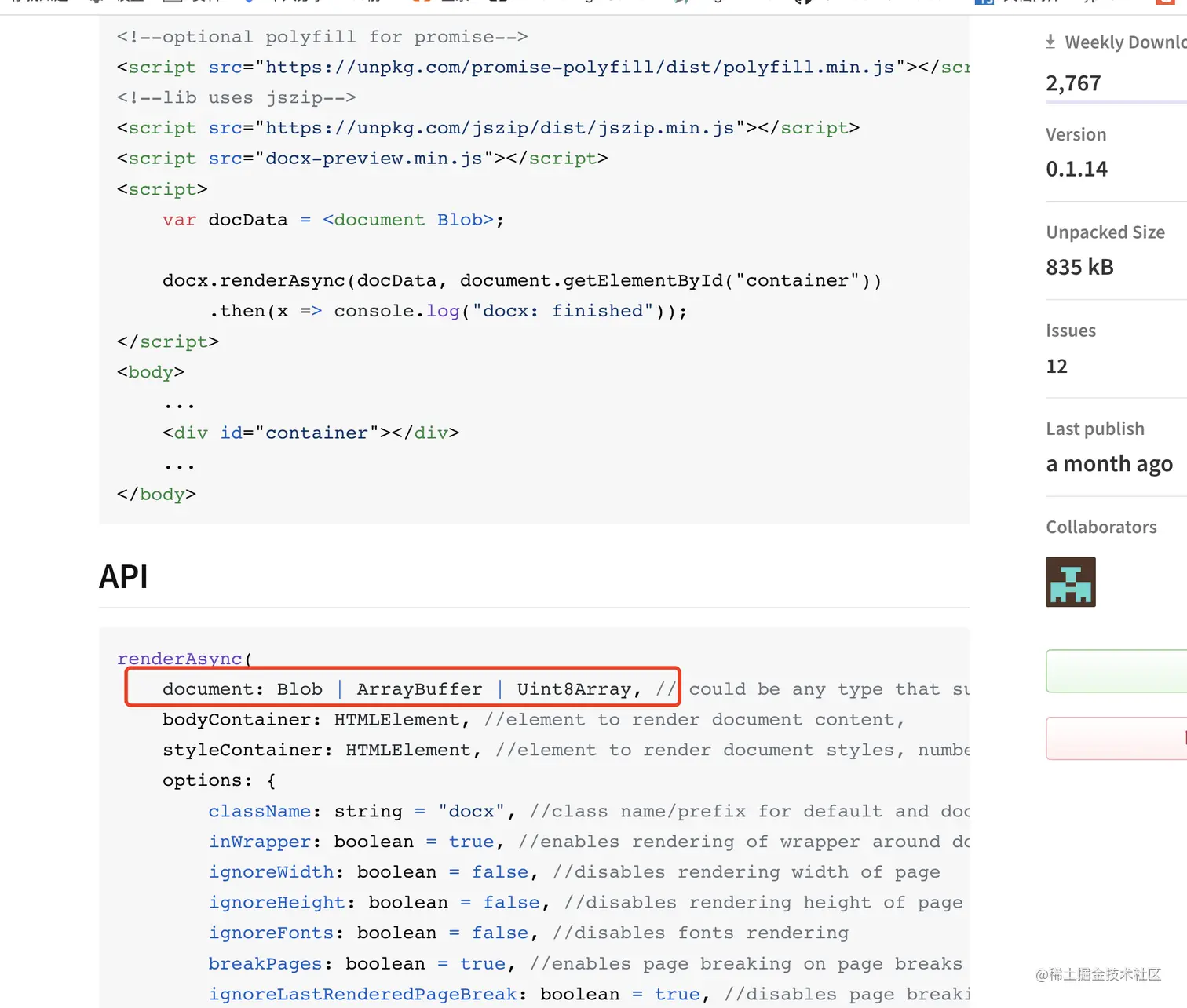Click the collaborator pixel avatar
The height and width of the screenshot is (1008, 1187).
coord(1070,582)
